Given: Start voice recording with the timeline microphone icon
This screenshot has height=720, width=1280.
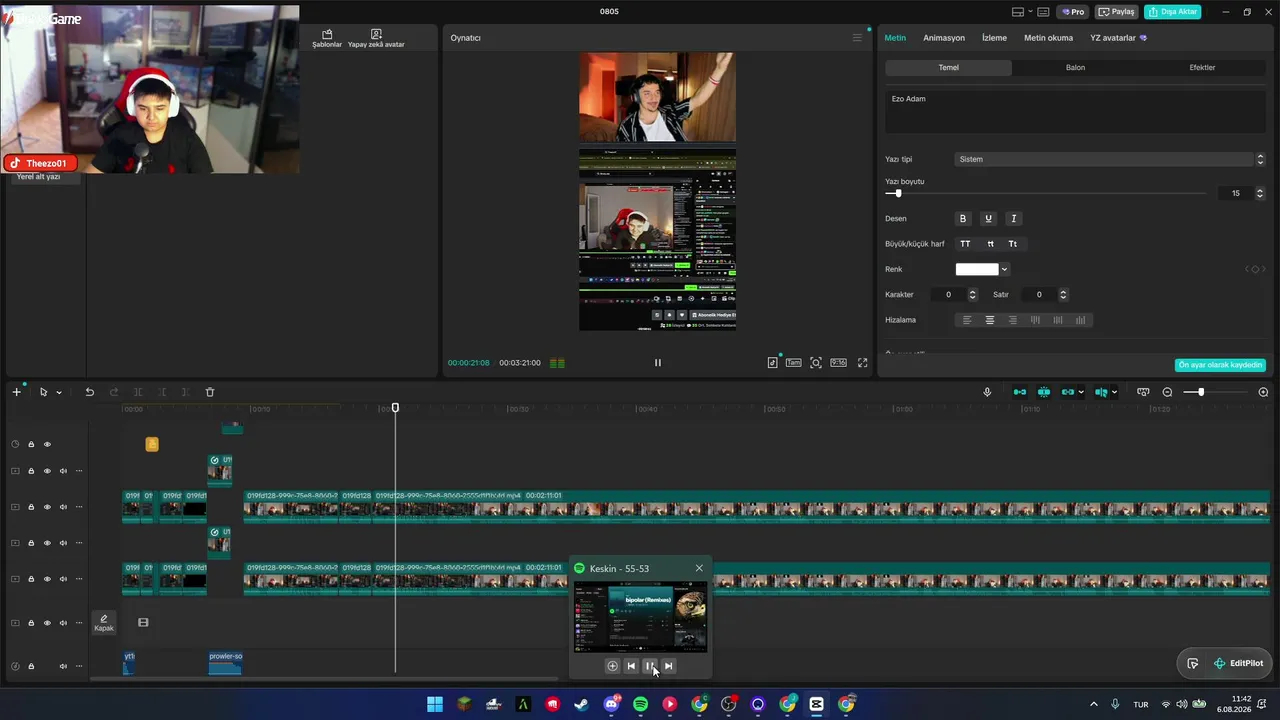Looking at the screenshot, I should (x=987, y=392).
